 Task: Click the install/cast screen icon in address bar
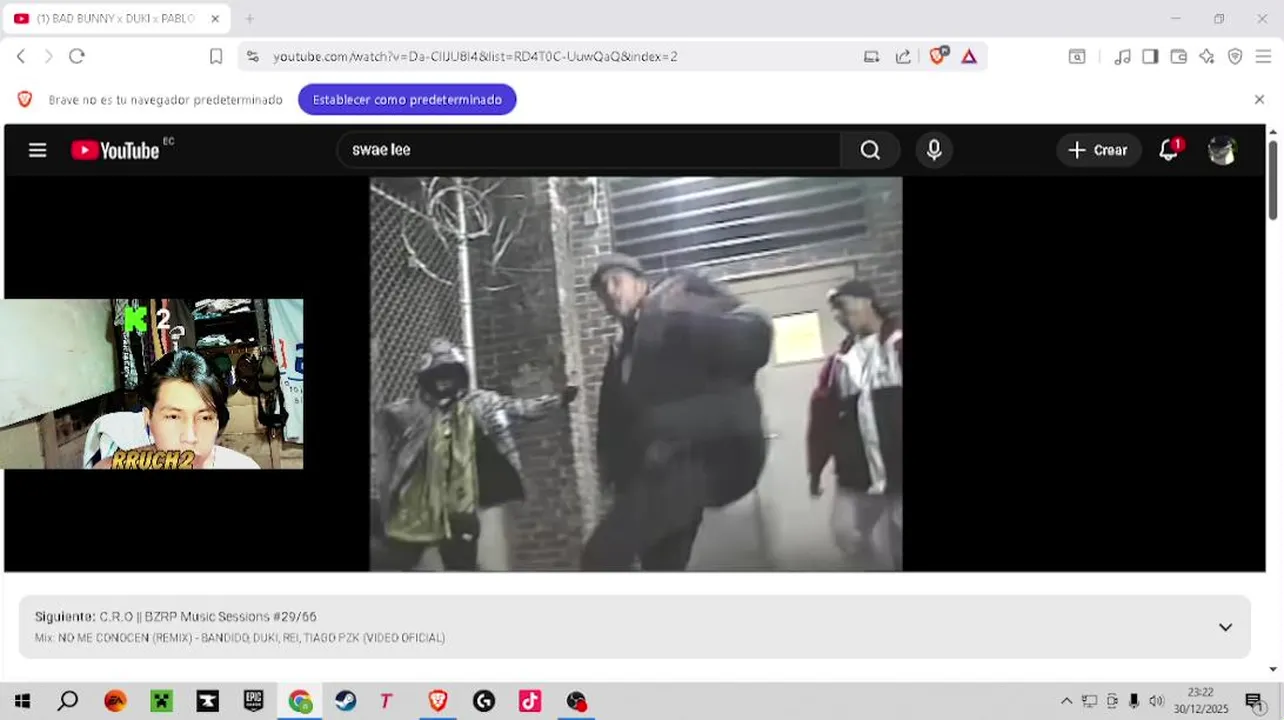(871, 57)
